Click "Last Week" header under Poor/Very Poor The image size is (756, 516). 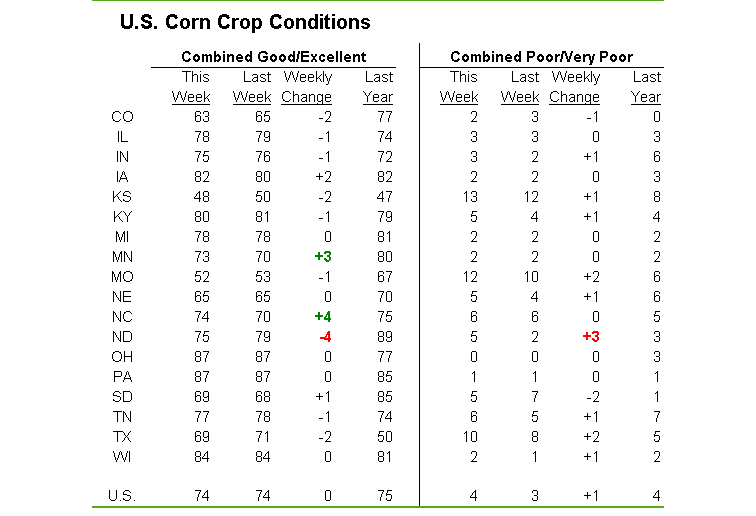click(520, 87)
